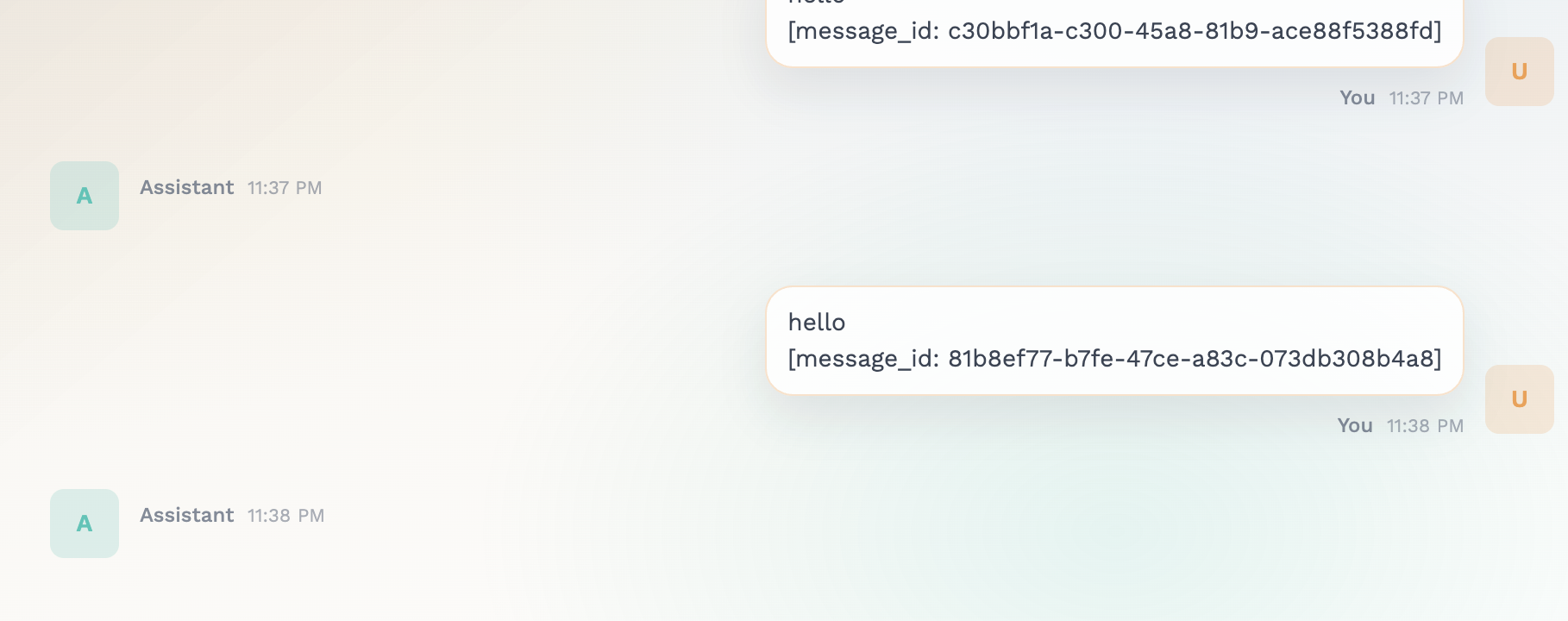Click the 11:37 PM timestamp next to Assistant
The image size is (1568, 621).
tap(285, 188)
